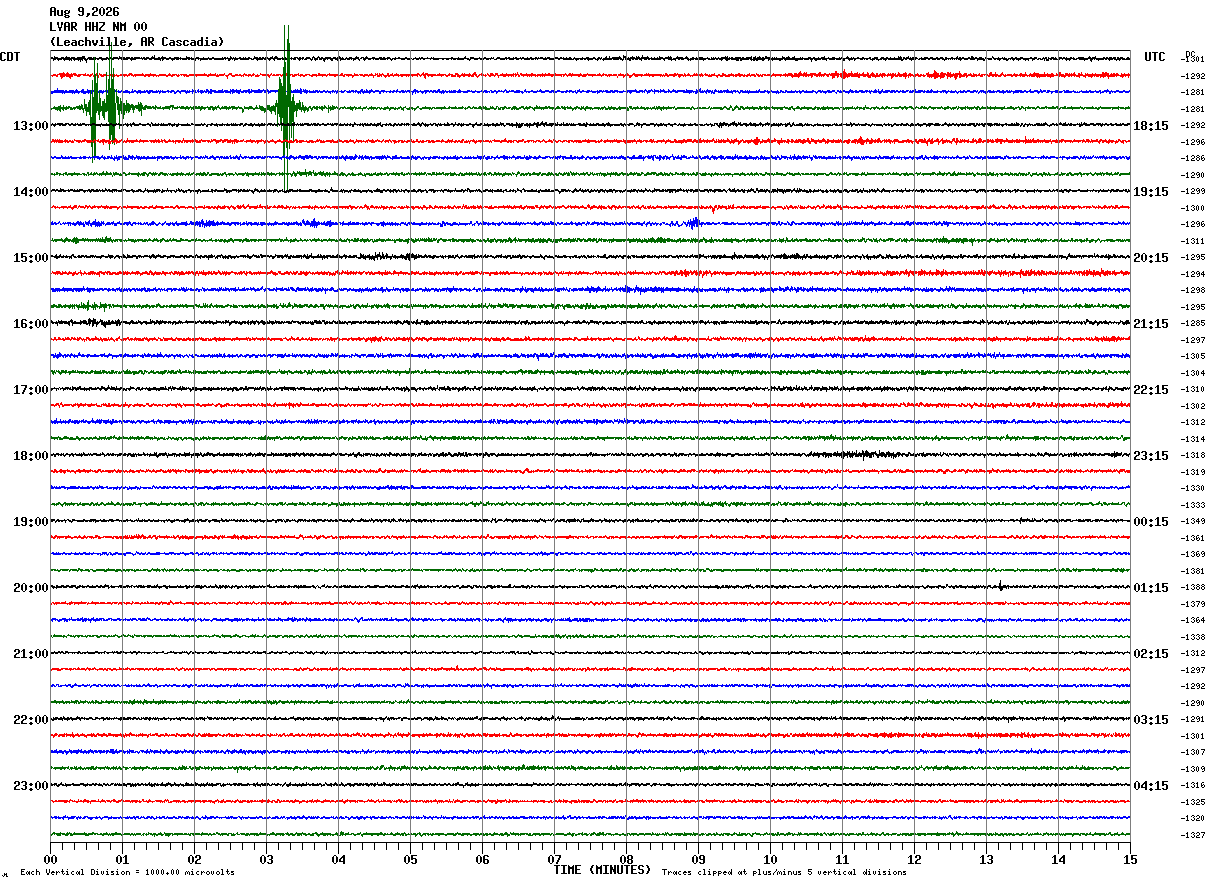The height and width of the screenshot is (886, 1210).
Task: Click the DC offset value -1338
Action: (x=1193, y=637)
